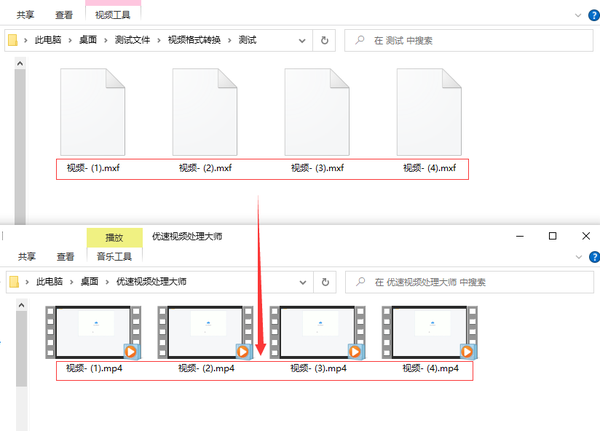
Task: Refresh the 优速视频处理大师 folder view
Action: coord(325,282)
